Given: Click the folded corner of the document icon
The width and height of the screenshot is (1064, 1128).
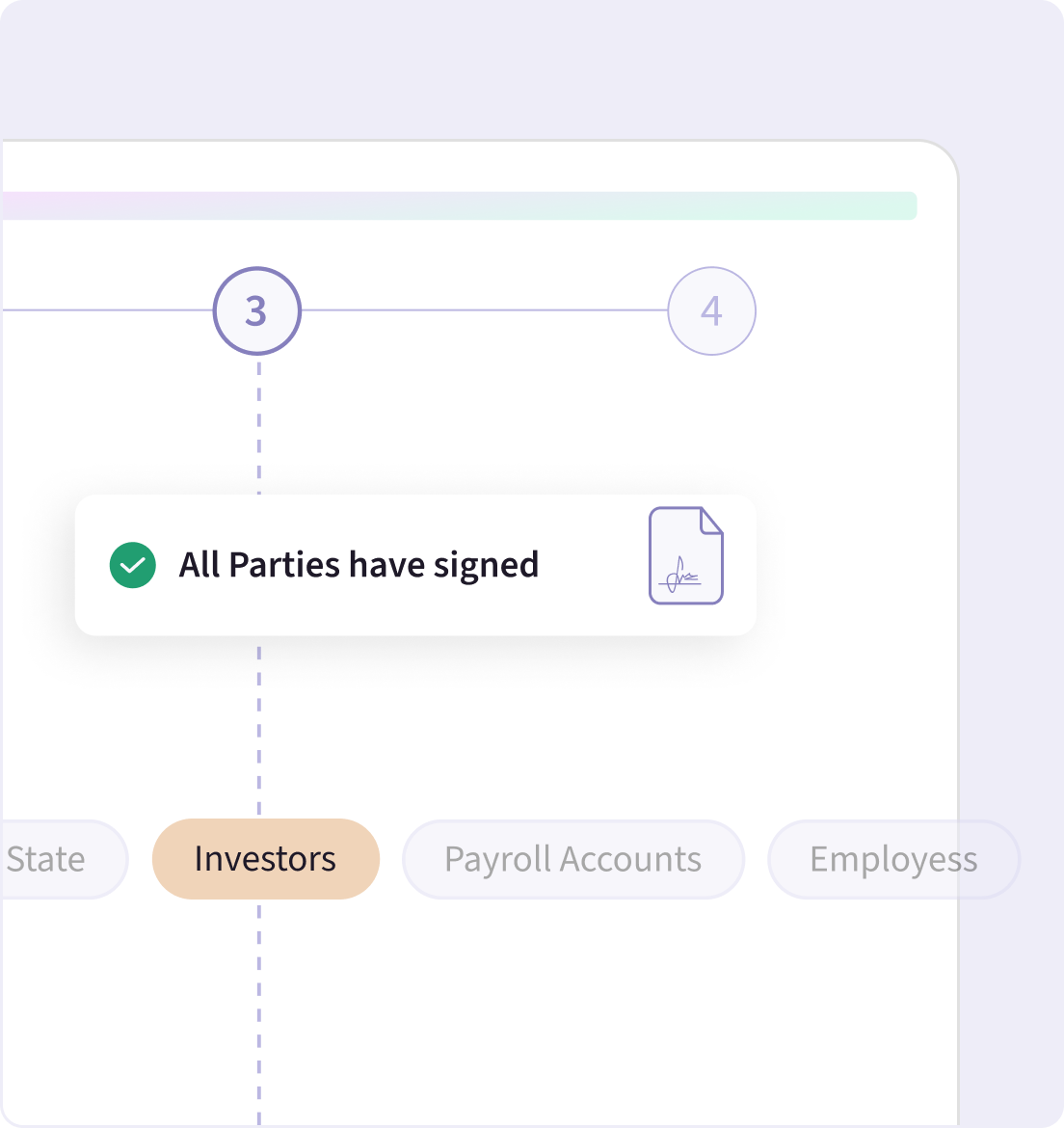Looking at the screenshot, I should [712, 521].
